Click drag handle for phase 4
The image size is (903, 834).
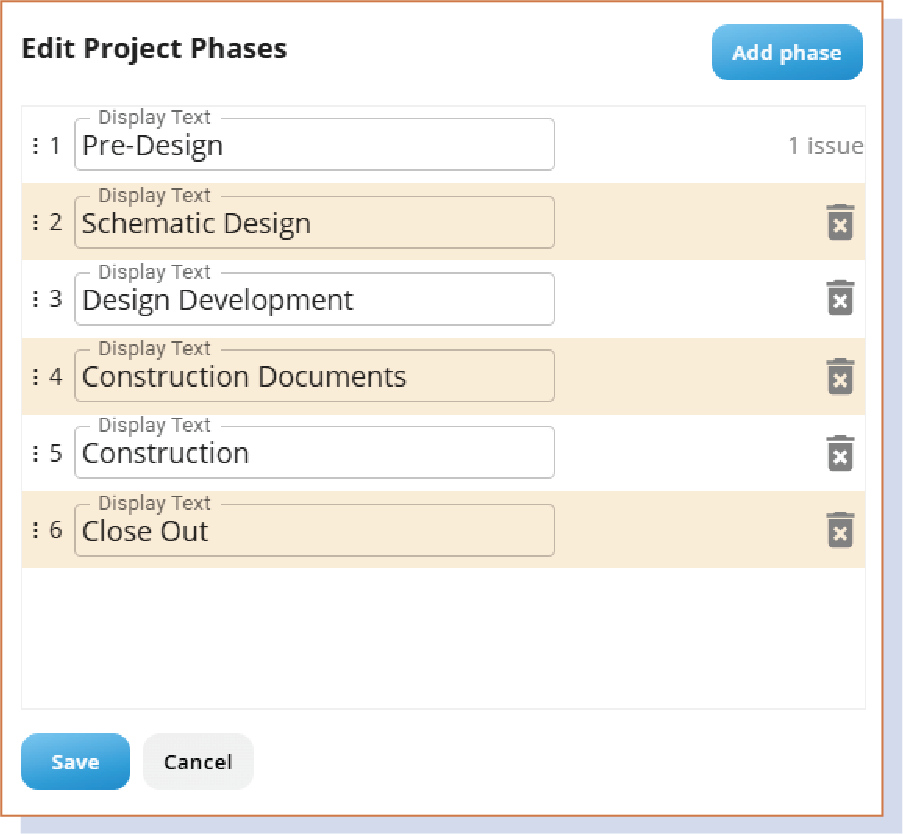click(x=36, y=376)
